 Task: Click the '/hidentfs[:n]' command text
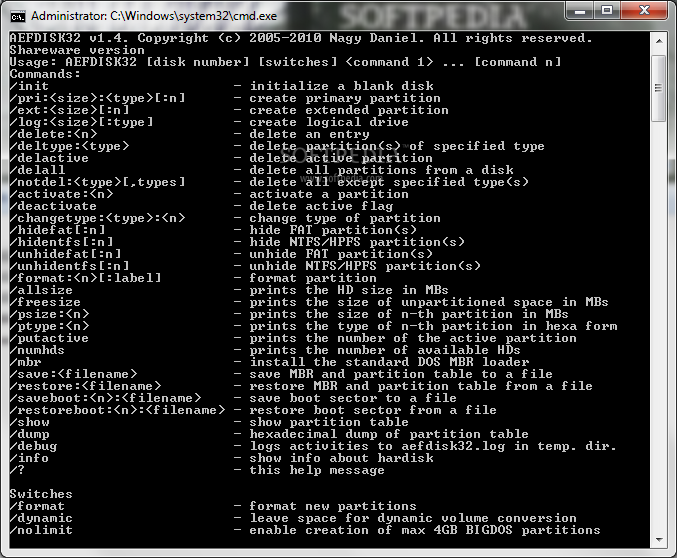[61, 242]
